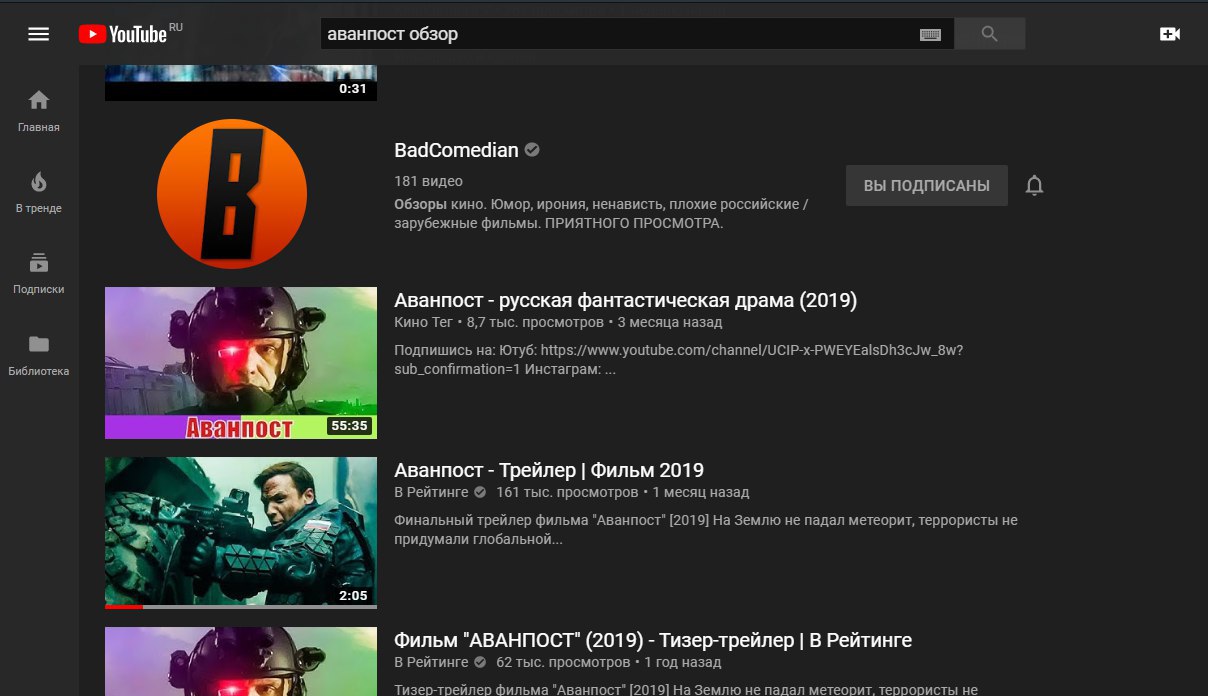Toggle BadComedian notification bell
The width and height of the screenshot is (1208, 696).
tap(1035, 186)
